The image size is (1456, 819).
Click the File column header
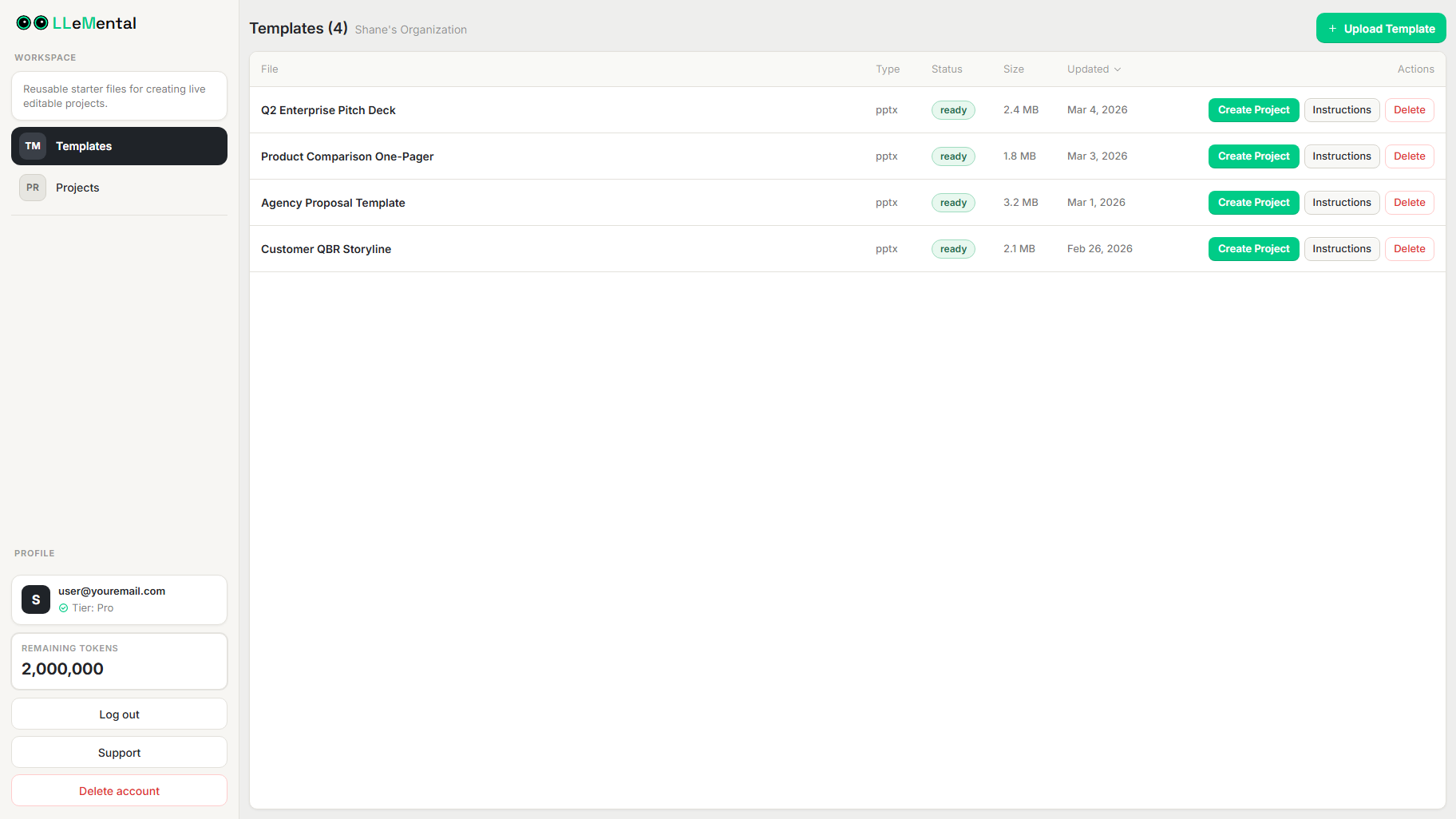(269, 69)
